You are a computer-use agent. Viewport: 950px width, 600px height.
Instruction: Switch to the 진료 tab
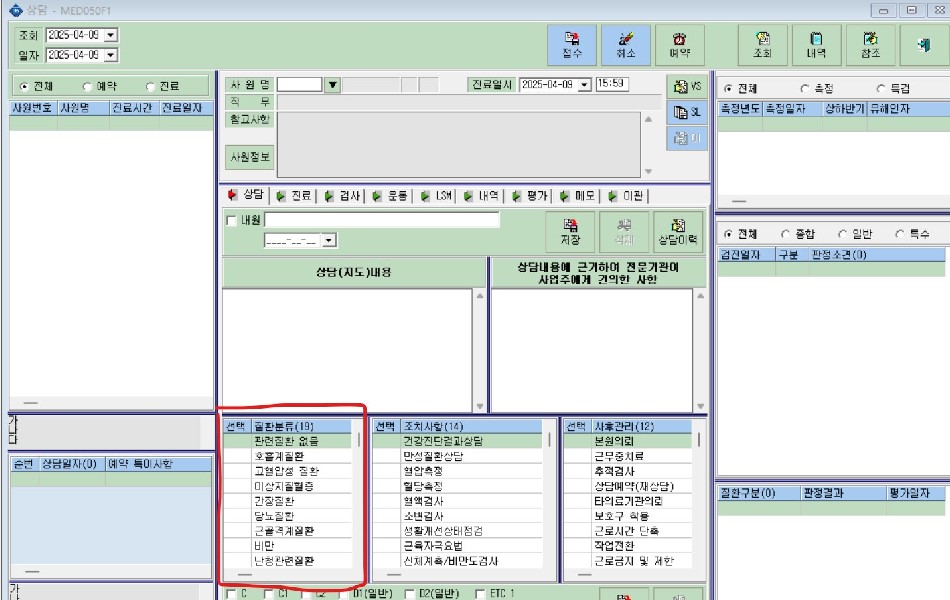293,196
